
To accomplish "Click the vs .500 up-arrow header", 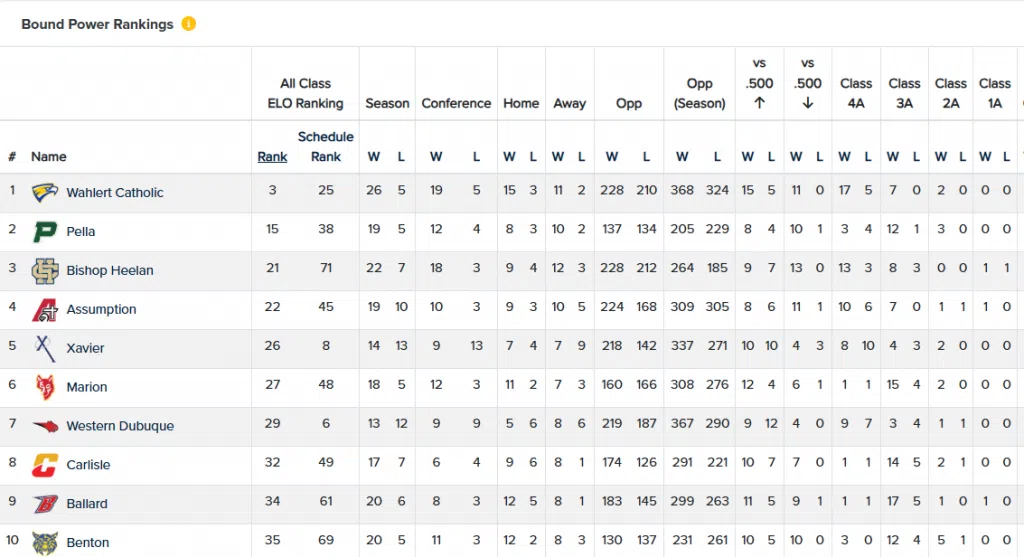I will click(x=759, y=84).
